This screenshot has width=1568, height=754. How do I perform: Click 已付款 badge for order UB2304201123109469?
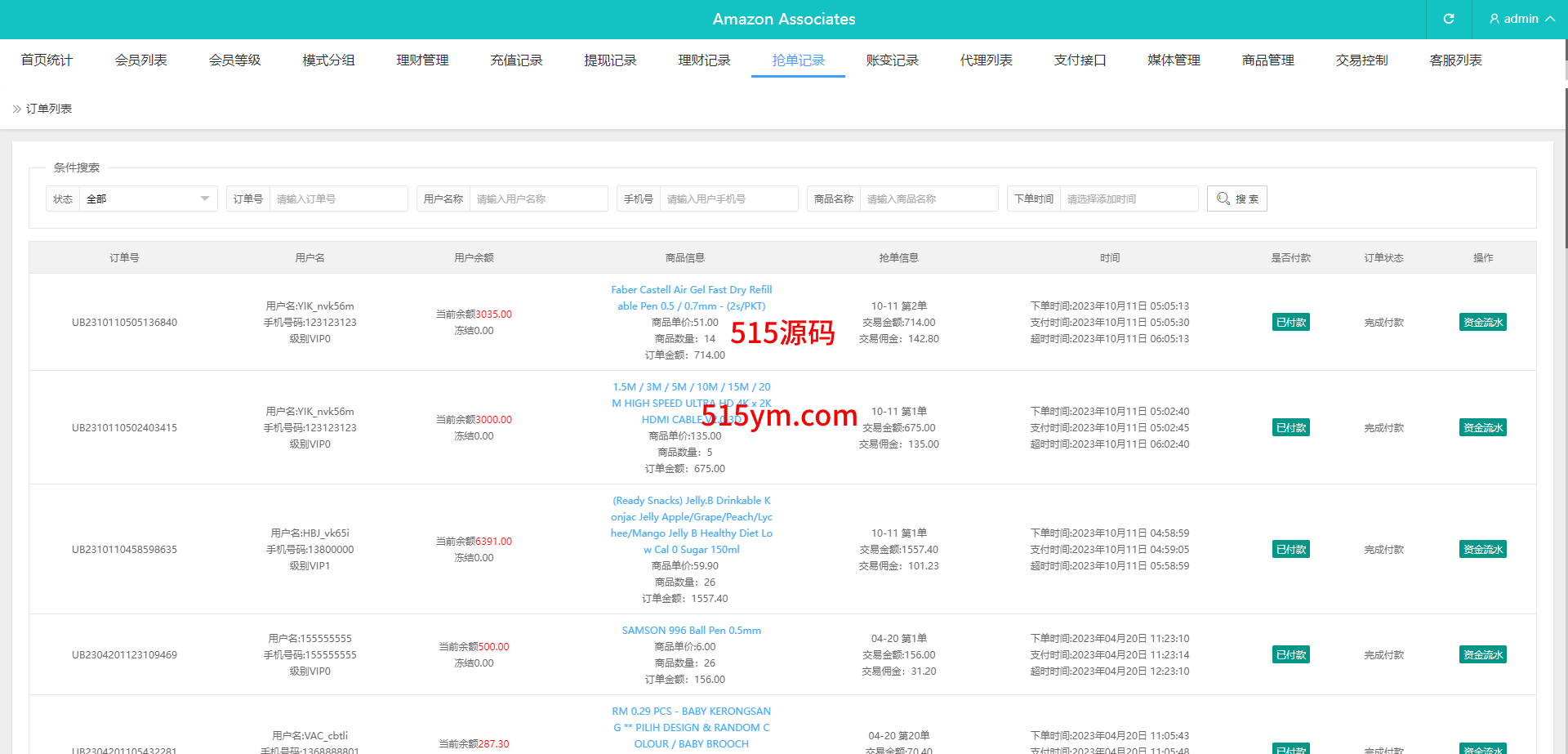click(1290, 654)
